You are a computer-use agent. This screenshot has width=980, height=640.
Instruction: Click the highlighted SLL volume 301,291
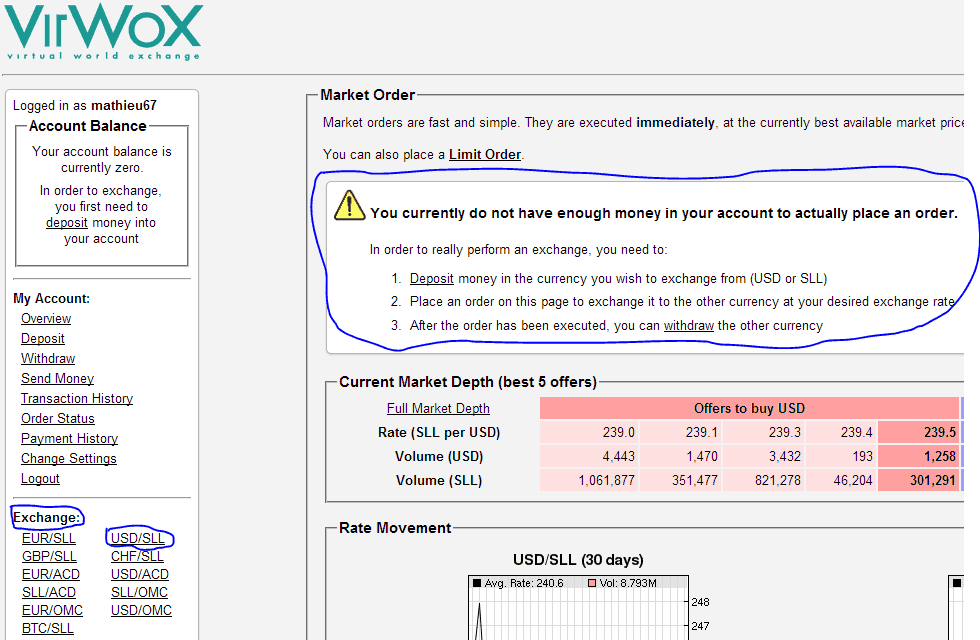(x=918, y=480)
